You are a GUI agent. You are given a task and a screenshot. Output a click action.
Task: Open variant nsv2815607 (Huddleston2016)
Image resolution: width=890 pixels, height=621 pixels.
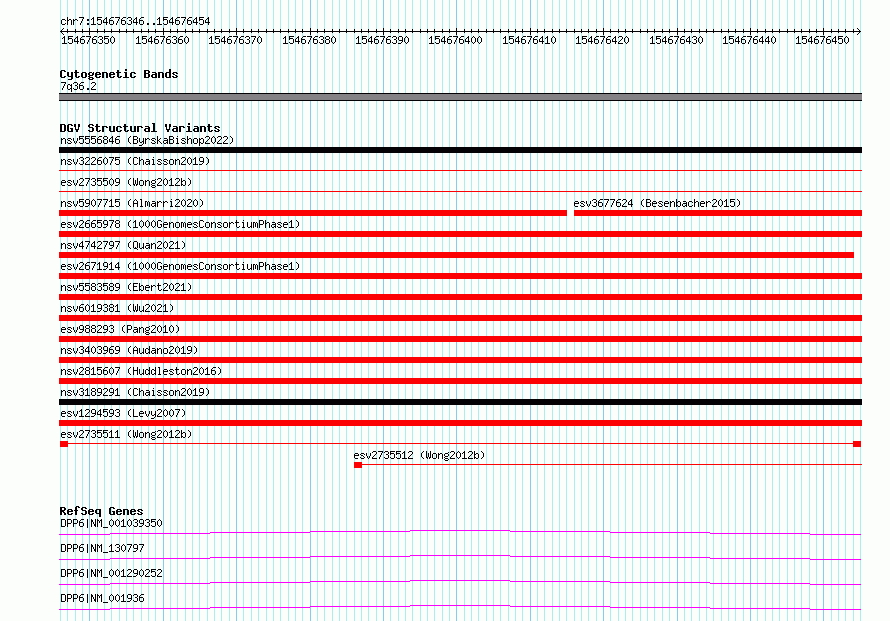pos(141,371)
